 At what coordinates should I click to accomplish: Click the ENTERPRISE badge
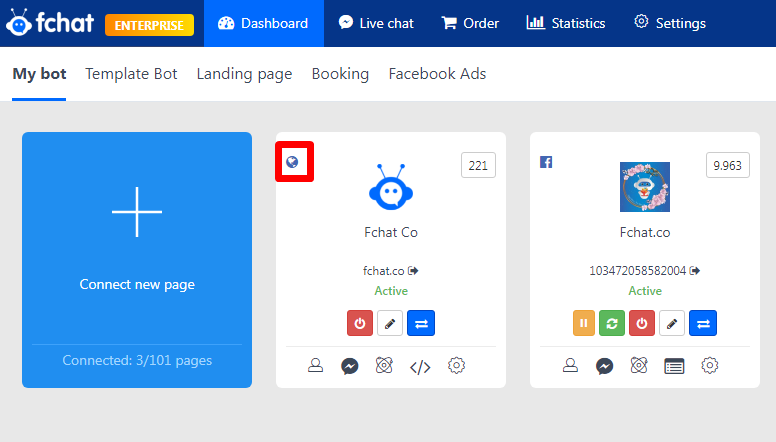149,25
